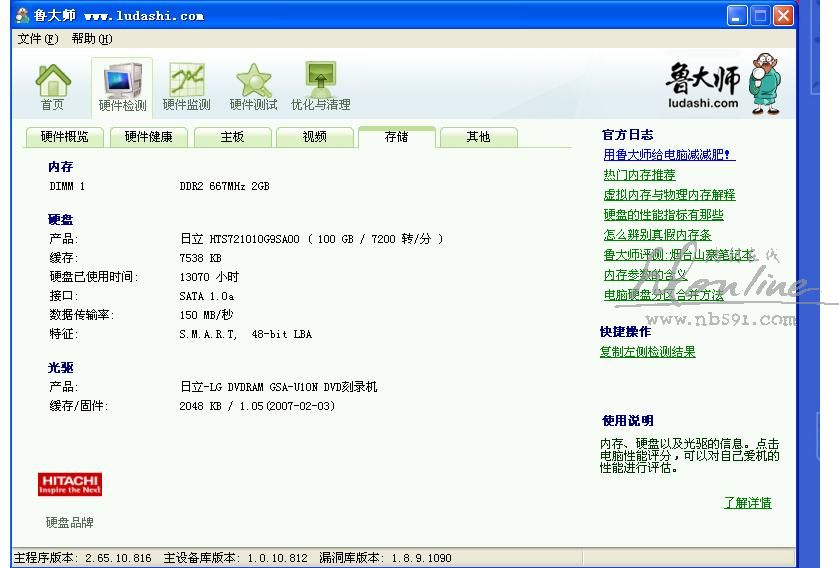
Task: Click optical drive 日立-LG DVDRAM GSA-U10N
Action: [x=250, y=387]
